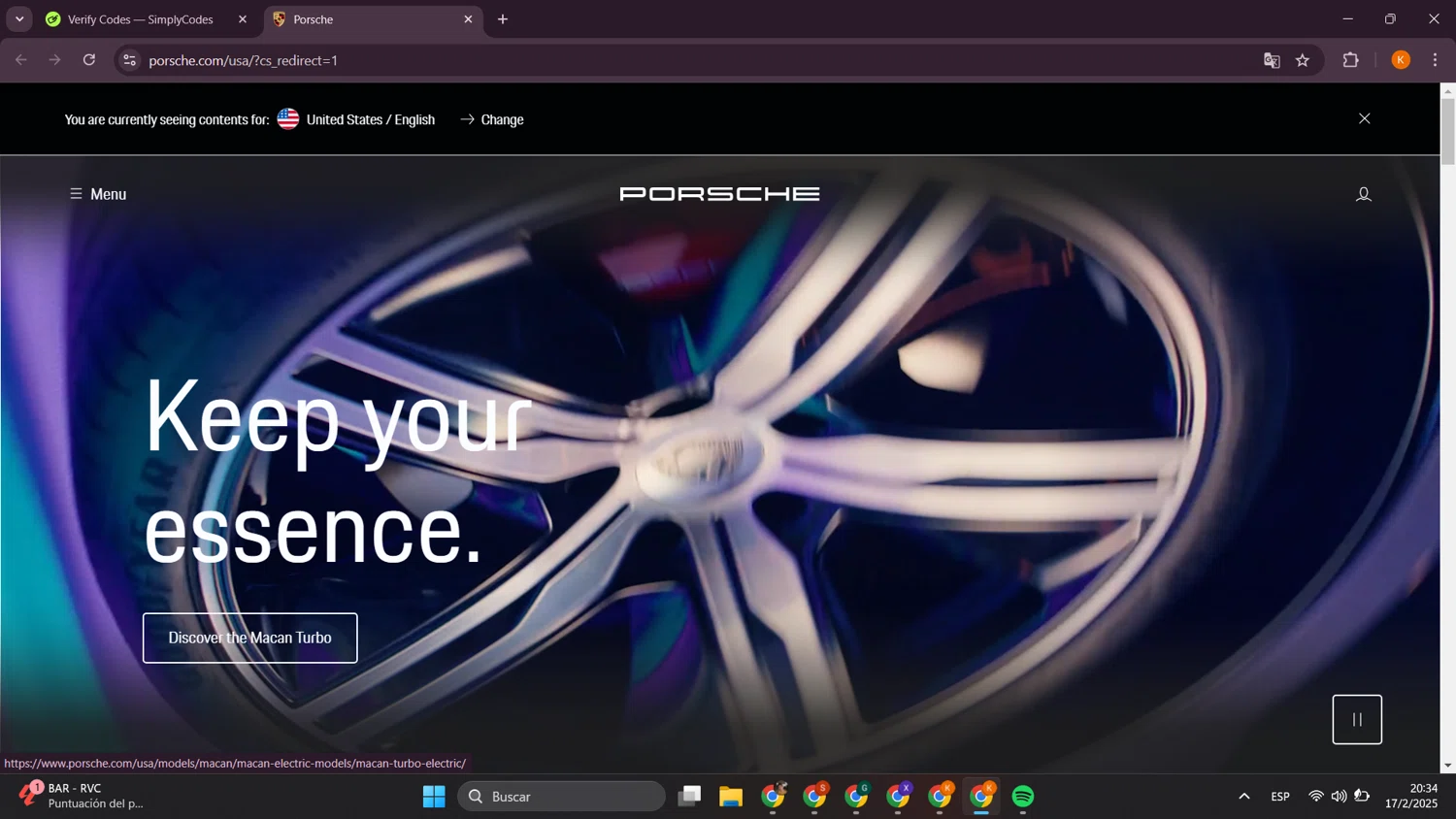
Task: Click the United States flag icon
Action: click(288, 118)
